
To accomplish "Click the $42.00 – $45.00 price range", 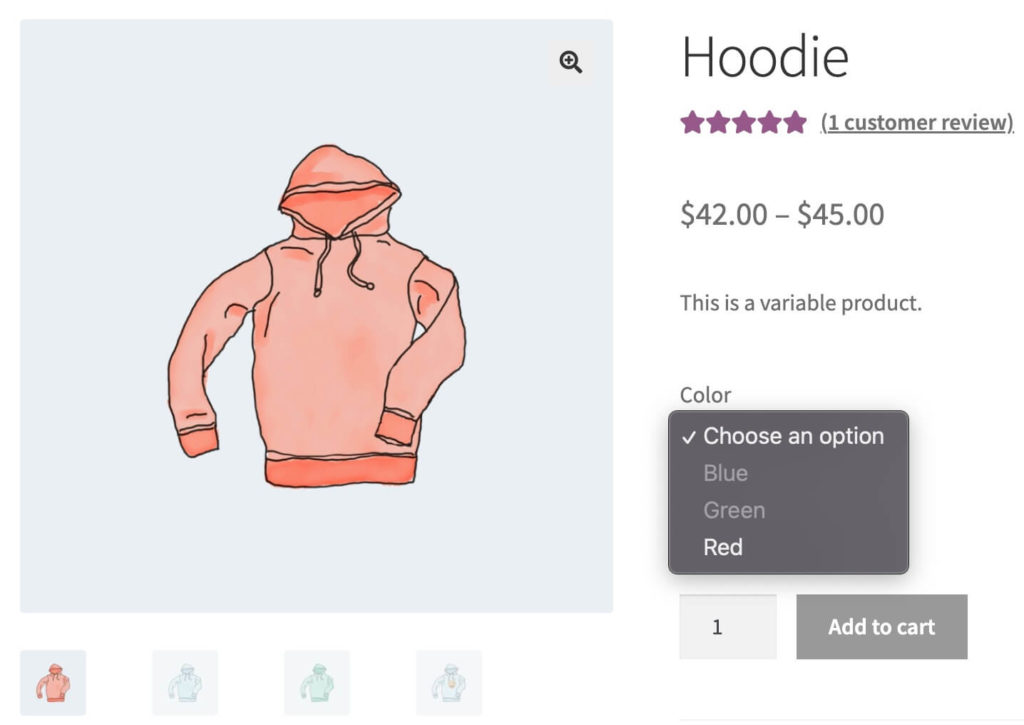I will tap(782, 214).
